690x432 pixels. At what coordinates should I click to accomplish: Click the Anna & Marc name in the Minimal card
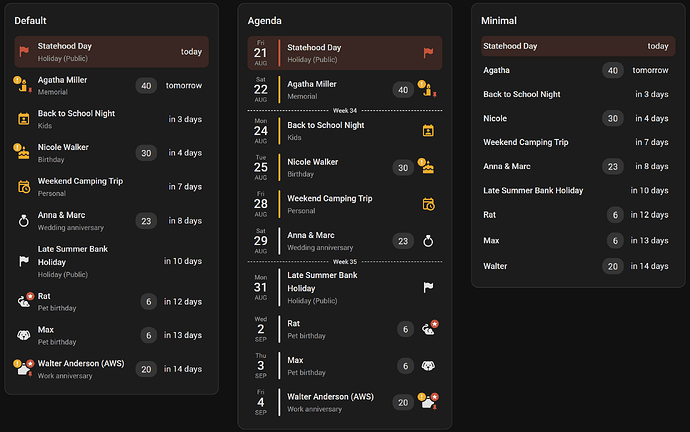[506, 166]
